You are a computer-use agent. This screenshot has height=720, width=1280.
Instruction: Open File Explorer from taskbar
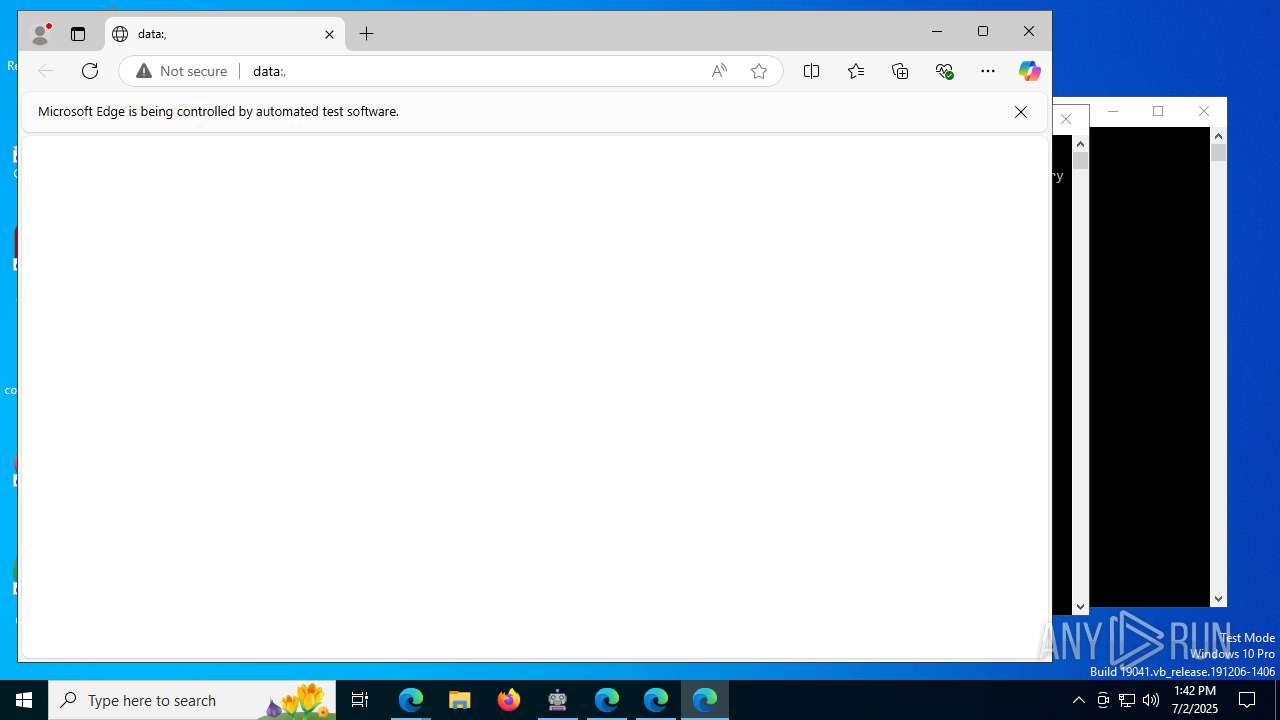[460, 700]
